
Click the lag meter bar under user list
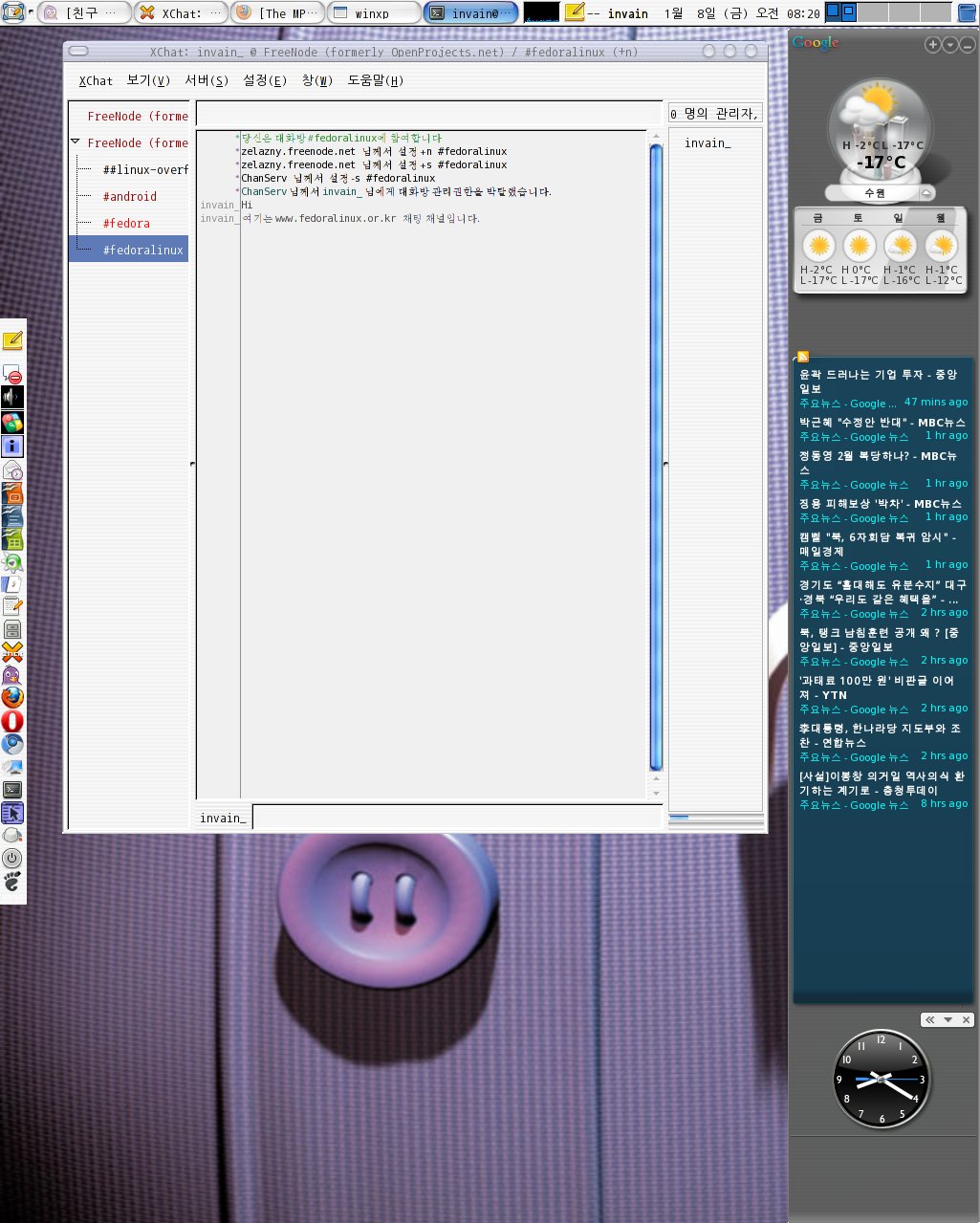coord(716,818)
